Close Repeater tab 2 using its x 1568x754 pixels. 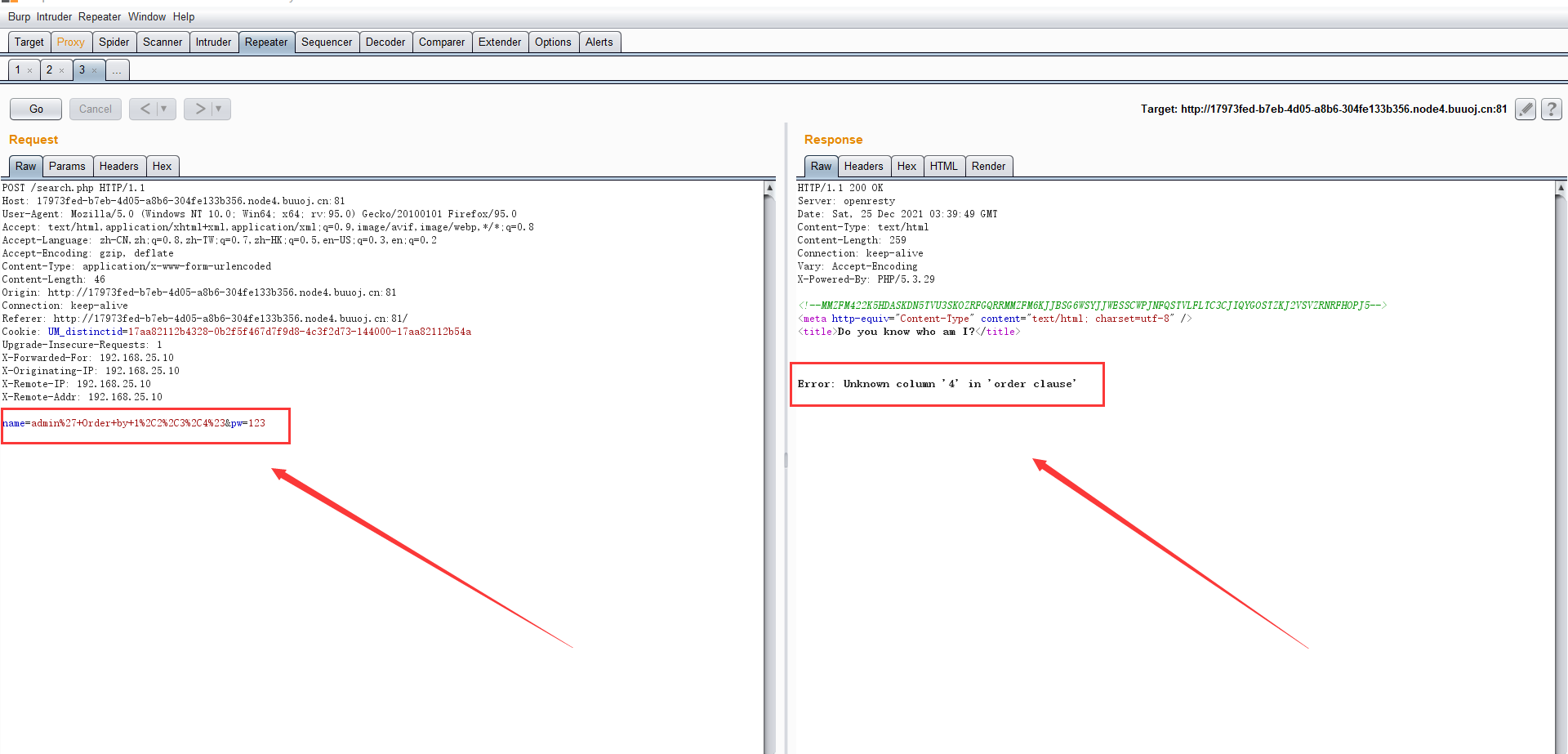61,70
